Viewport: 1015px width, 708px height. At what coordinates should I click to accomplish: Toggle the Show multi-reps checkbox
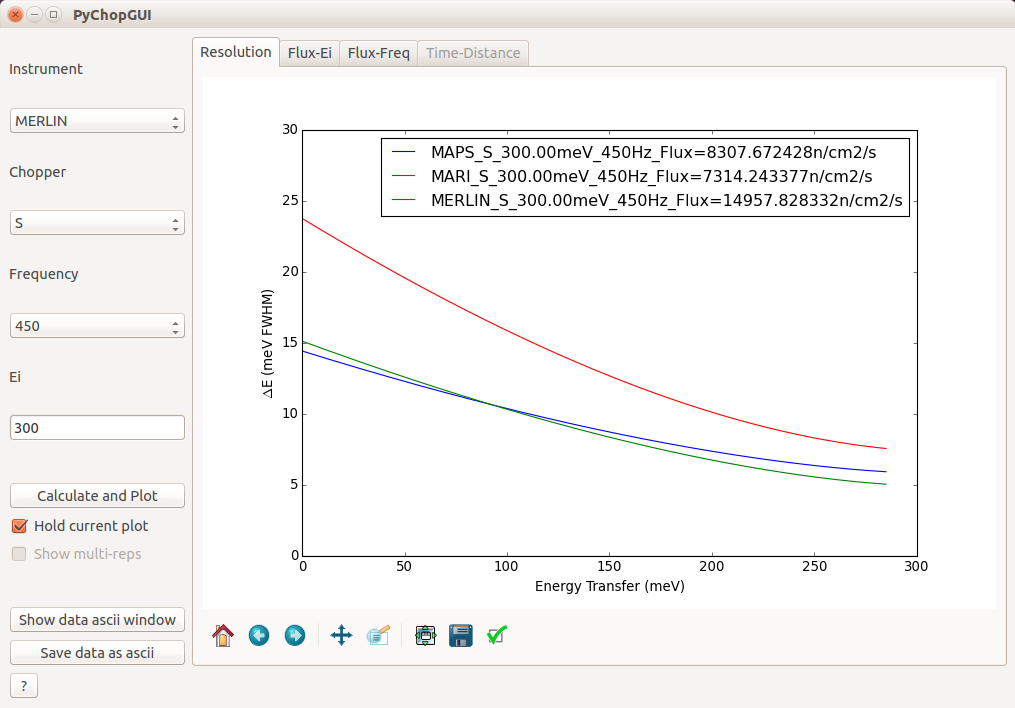(19, 554)
